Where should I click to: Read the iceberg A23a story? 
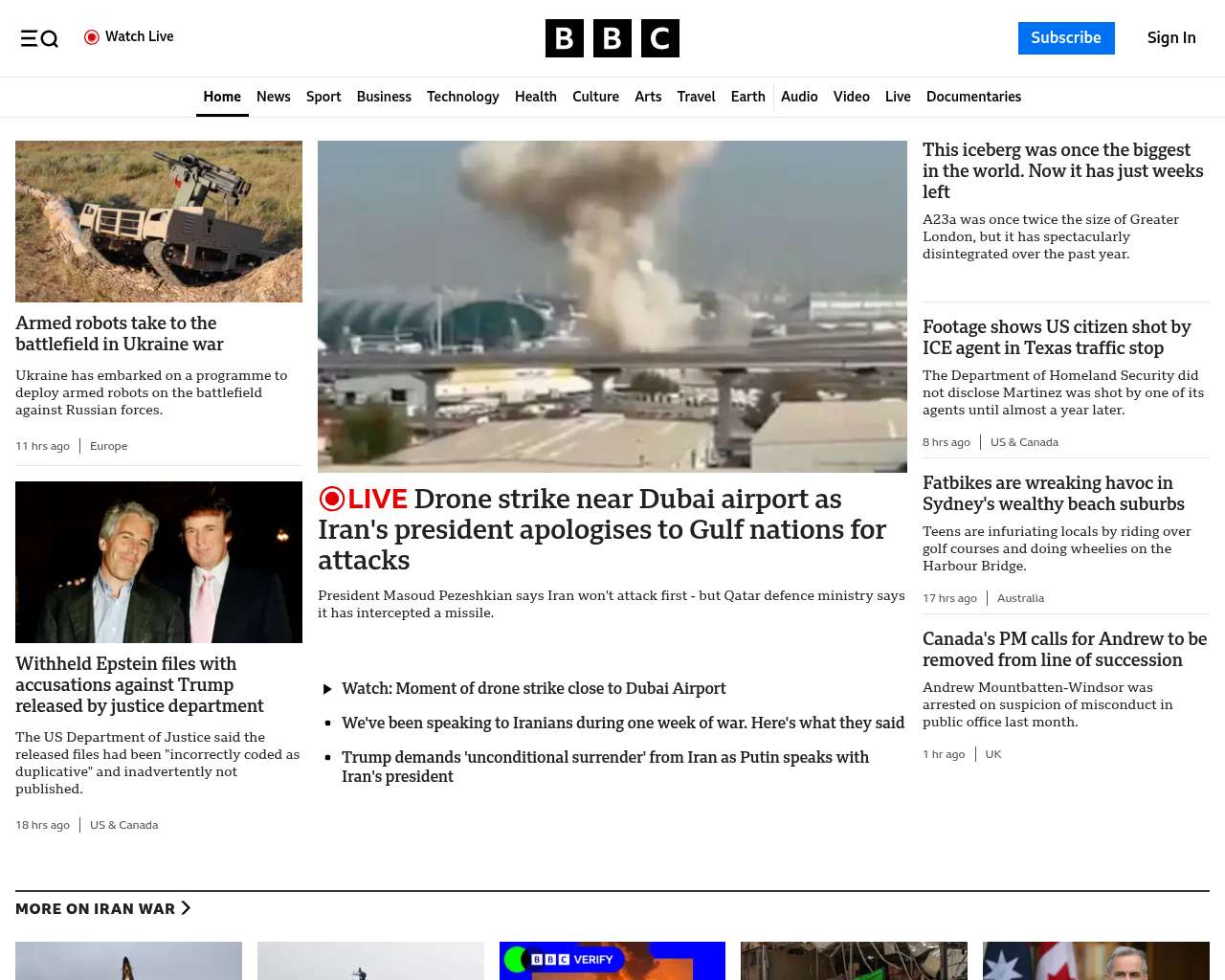point(1062,171)
